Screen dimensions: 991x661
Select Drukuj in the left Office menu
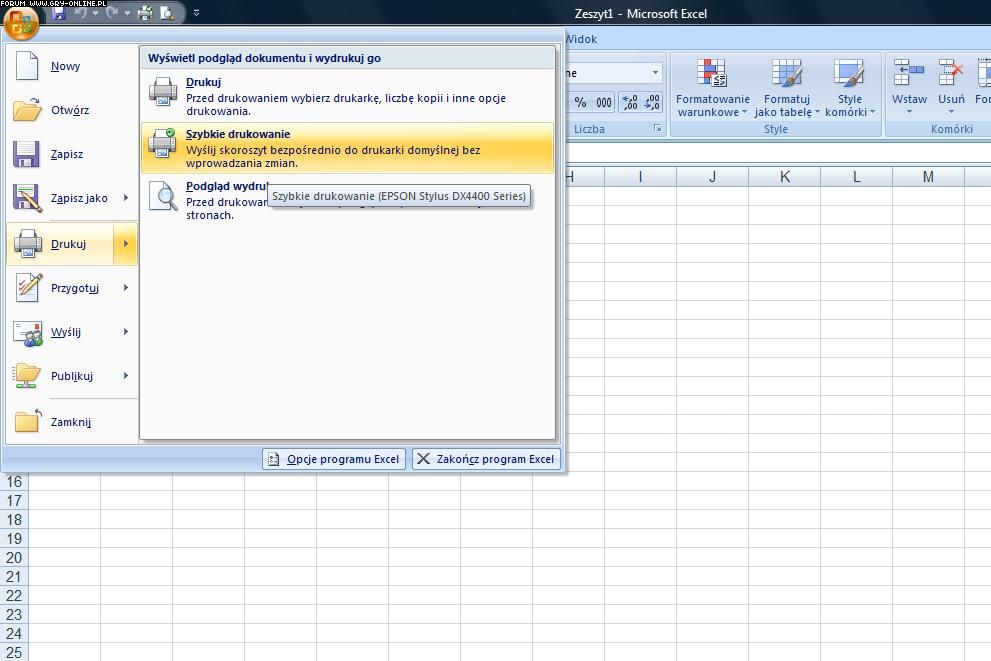[x=60, y=244]
